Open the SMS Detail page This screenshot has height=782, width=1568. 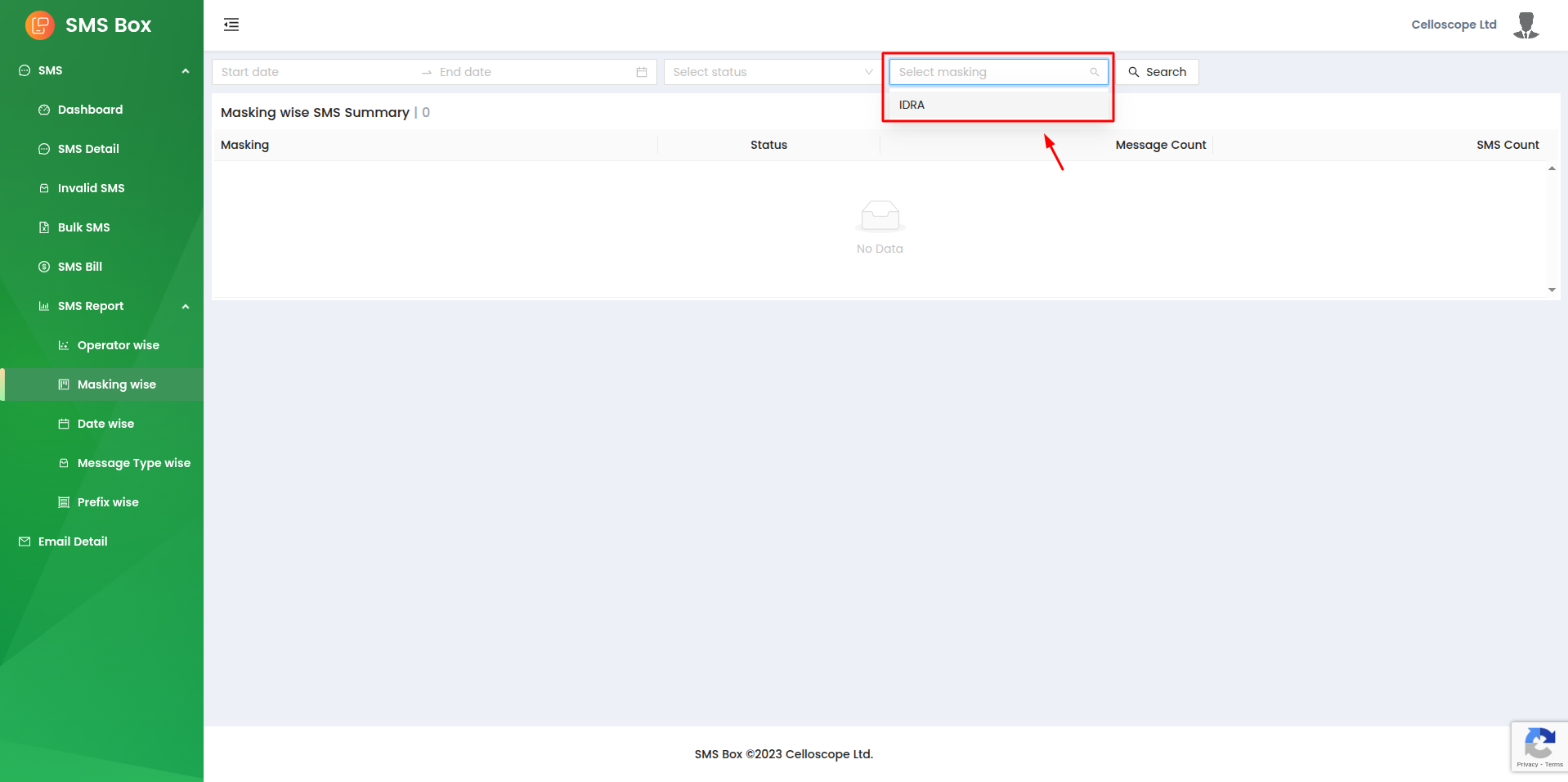88,149
